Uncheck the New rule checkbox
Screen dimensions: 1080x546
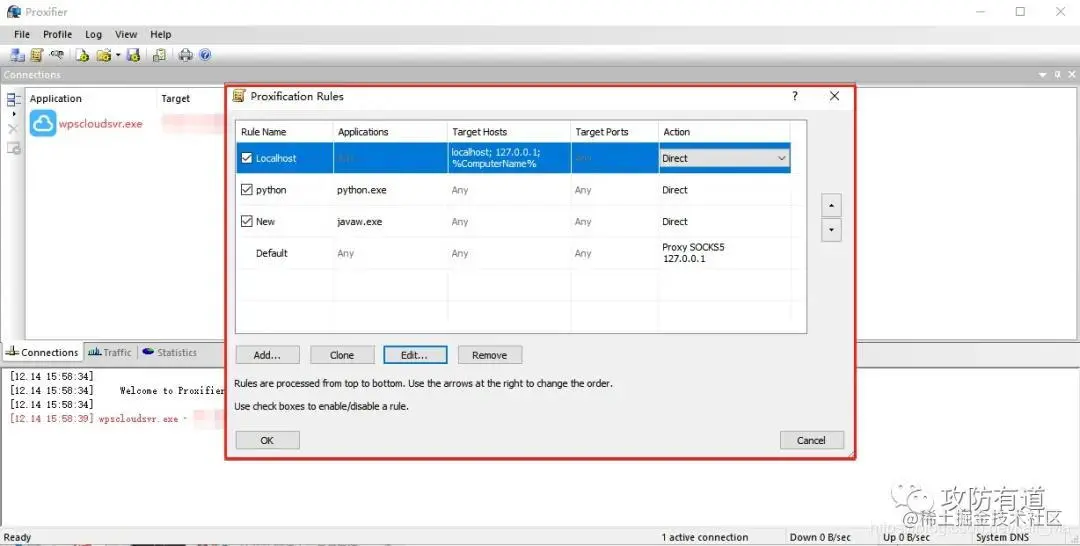pyautogui.click(x=247, y=222)
